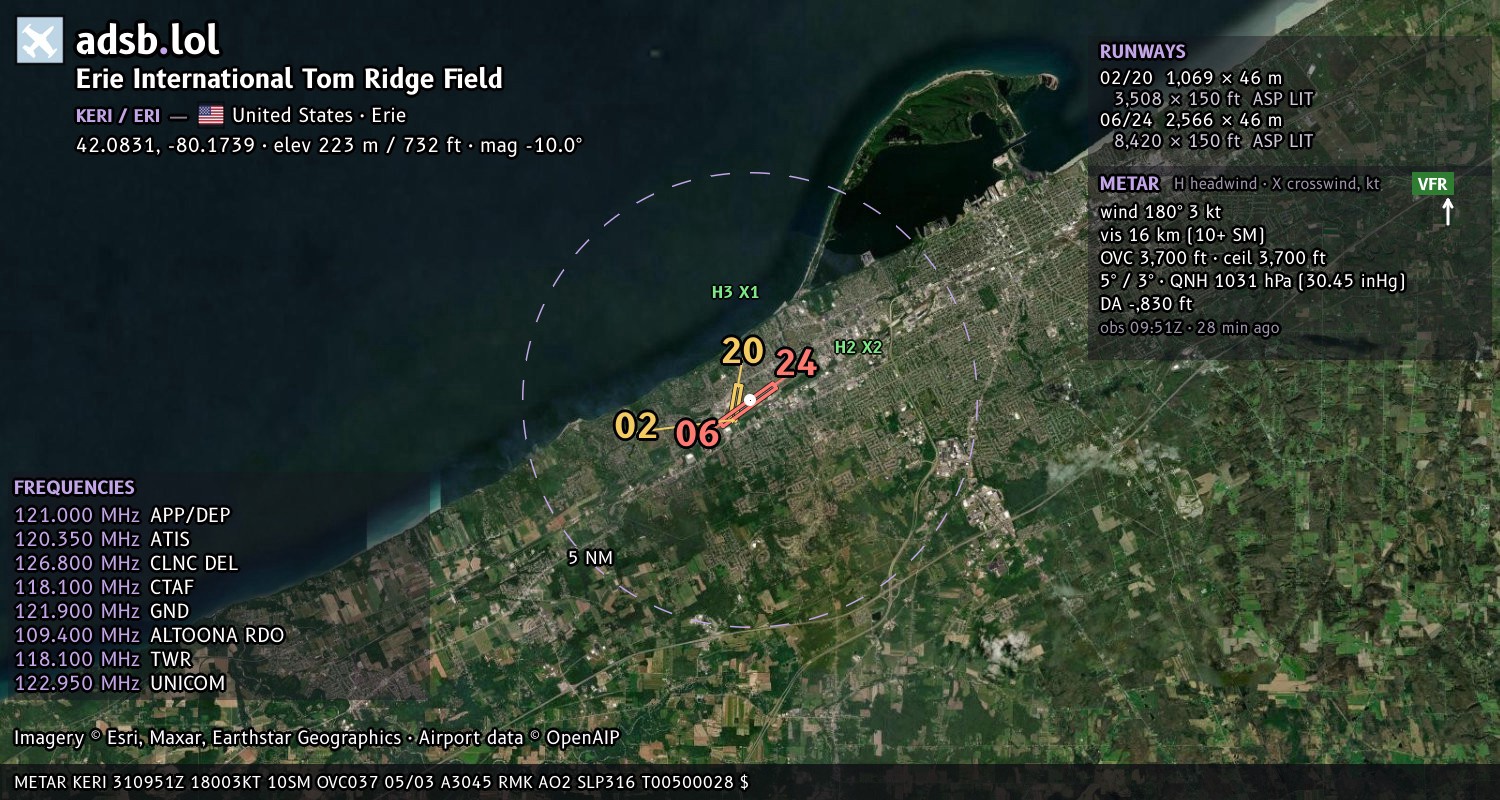This screenshot has width=1500, height=800.
Task: Click the 126.800 MHz CLNC DEL frequency
Action: point(126,564)
